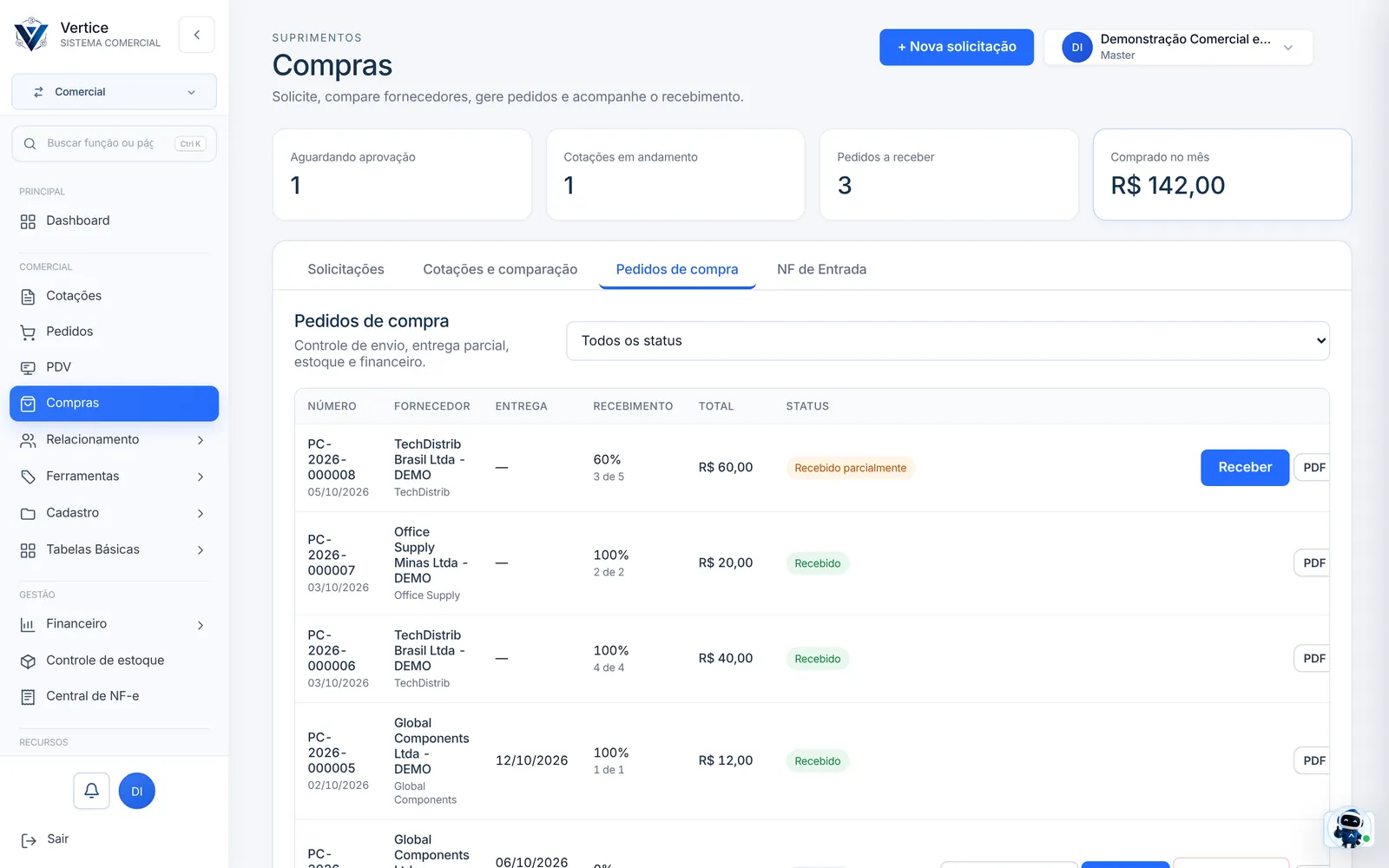Open notifications with the bell icon
The image size is (1389, 868).
[x=91, y=791]
